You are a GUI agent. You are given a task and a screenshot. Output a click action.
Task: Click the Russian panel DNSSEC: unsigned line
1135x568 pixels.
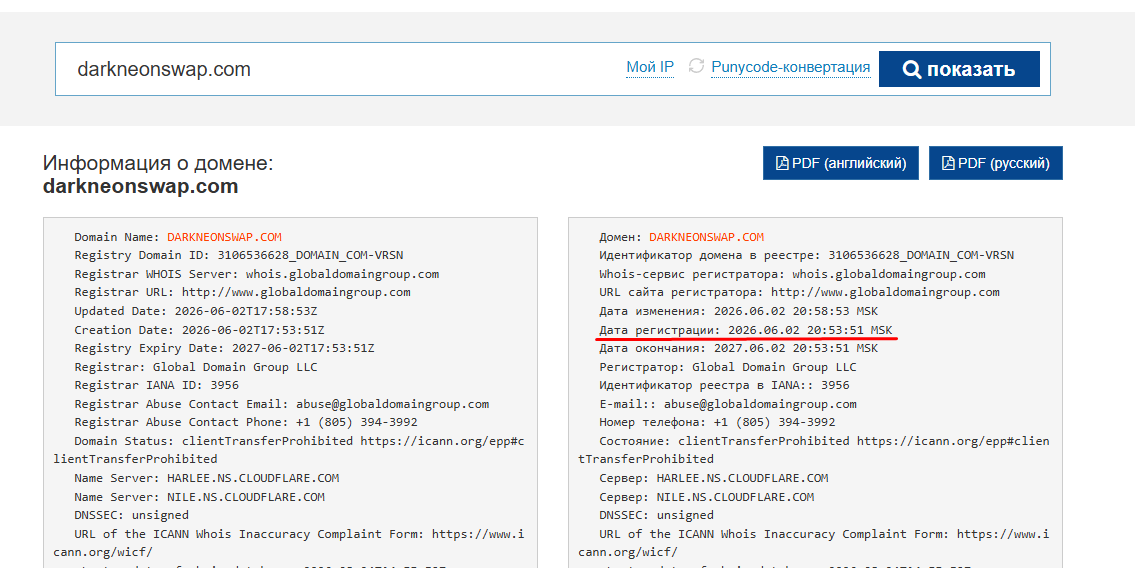point(657,515)
